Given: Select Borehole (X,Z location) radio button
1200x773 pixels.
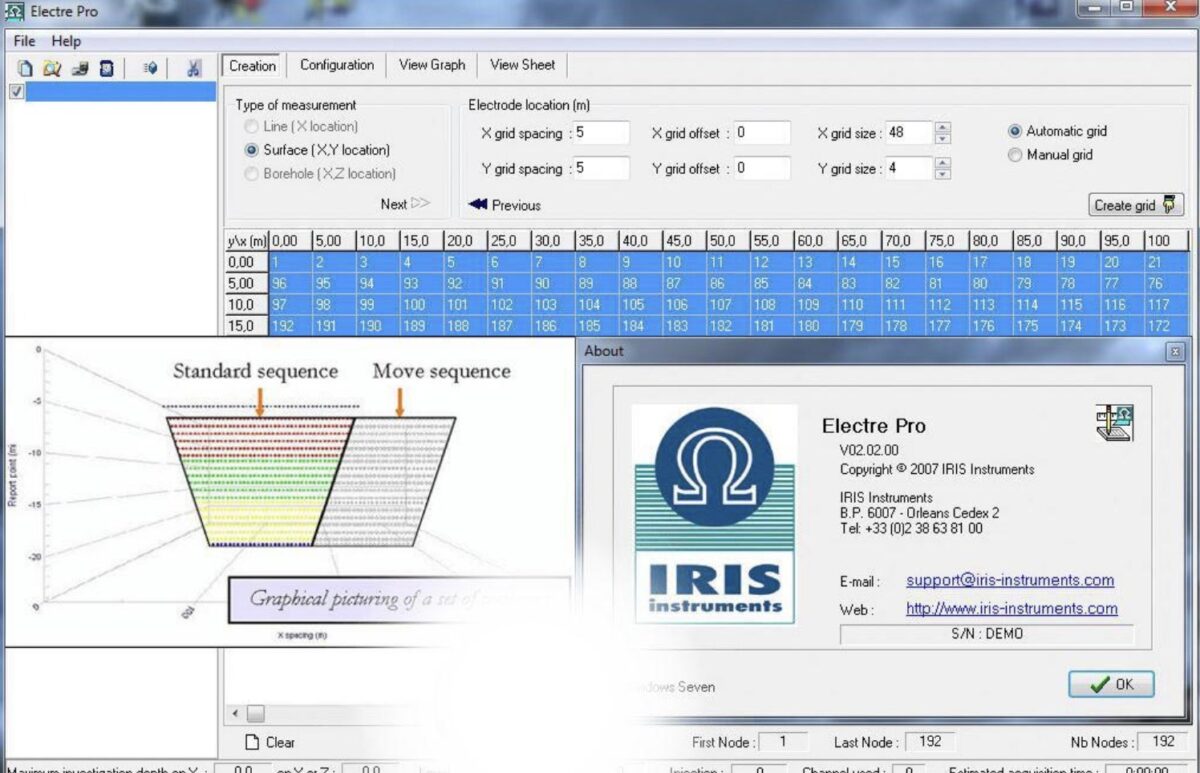Looking at the screenshot, I should point(251,174).
